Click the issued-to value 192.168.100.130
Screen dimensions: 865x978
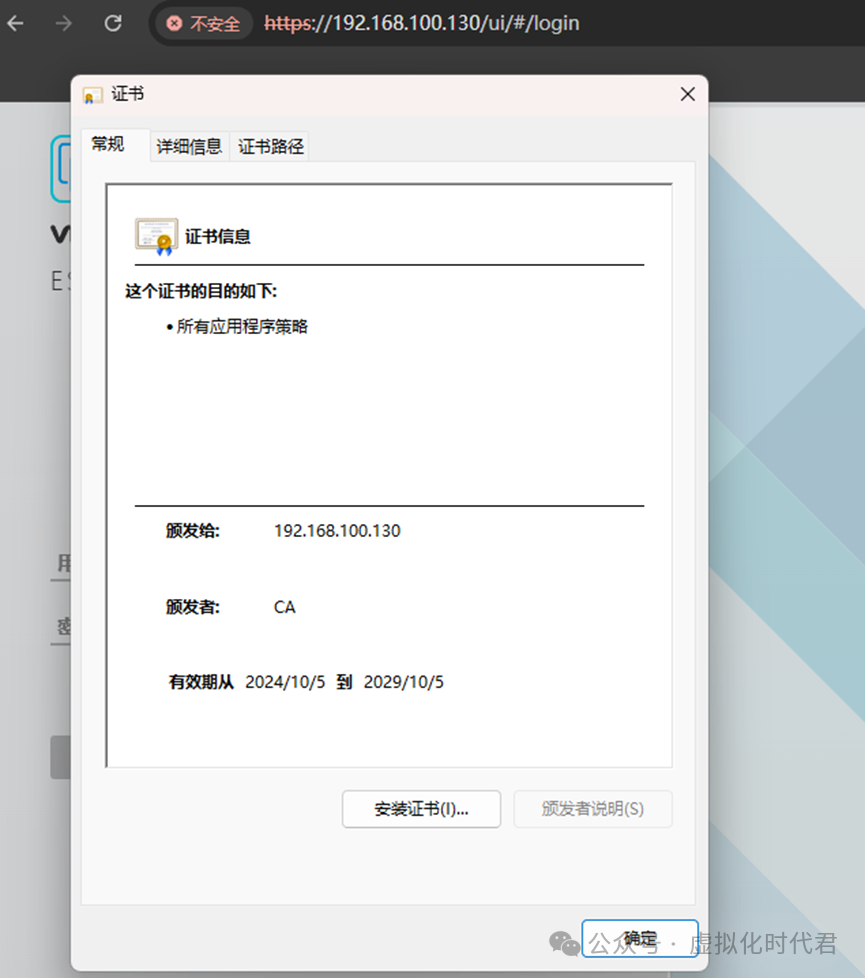pos(337,531)
